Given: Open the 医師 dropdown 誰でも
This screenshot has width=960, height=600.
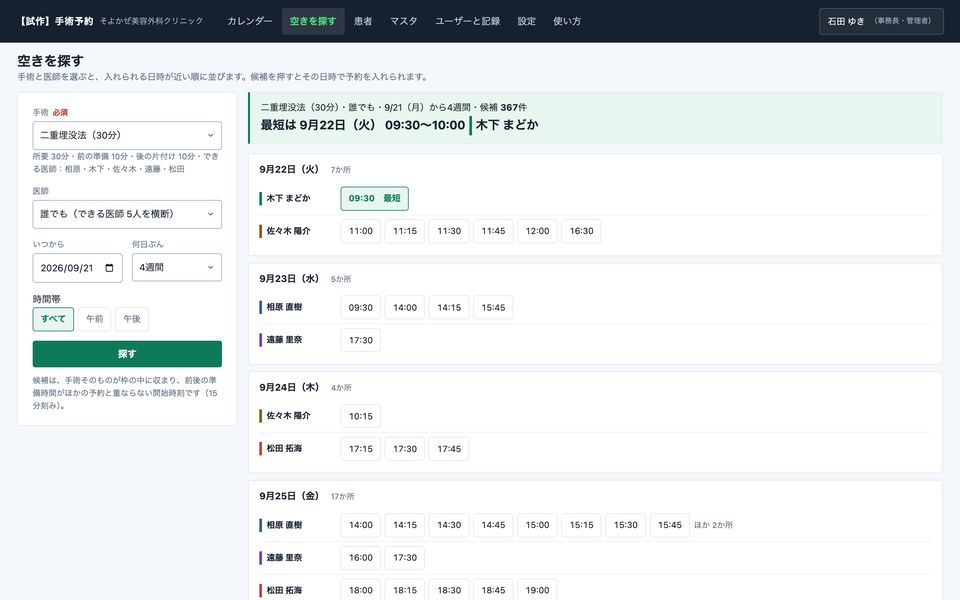Looking at the screenshot, I should pos(127,214).
